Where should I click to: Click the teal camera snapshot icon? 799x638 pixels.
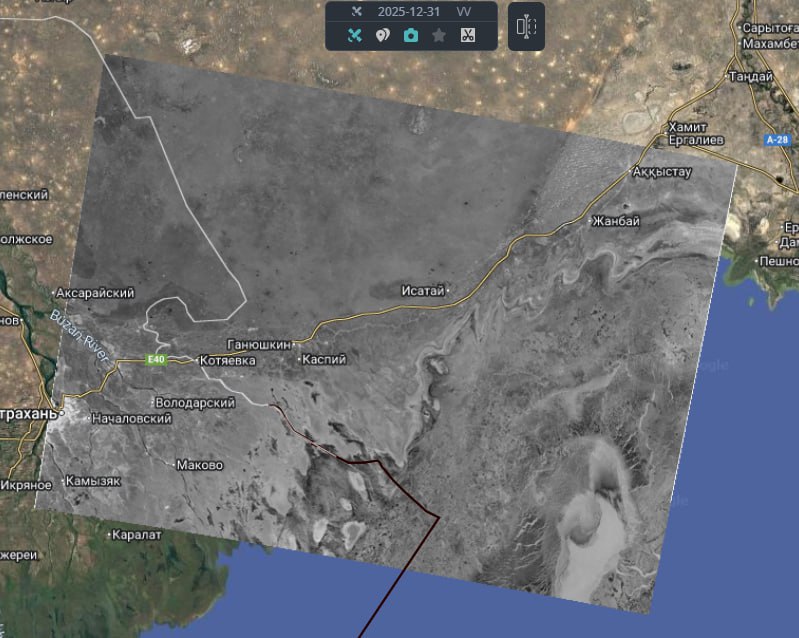point(410,35)
